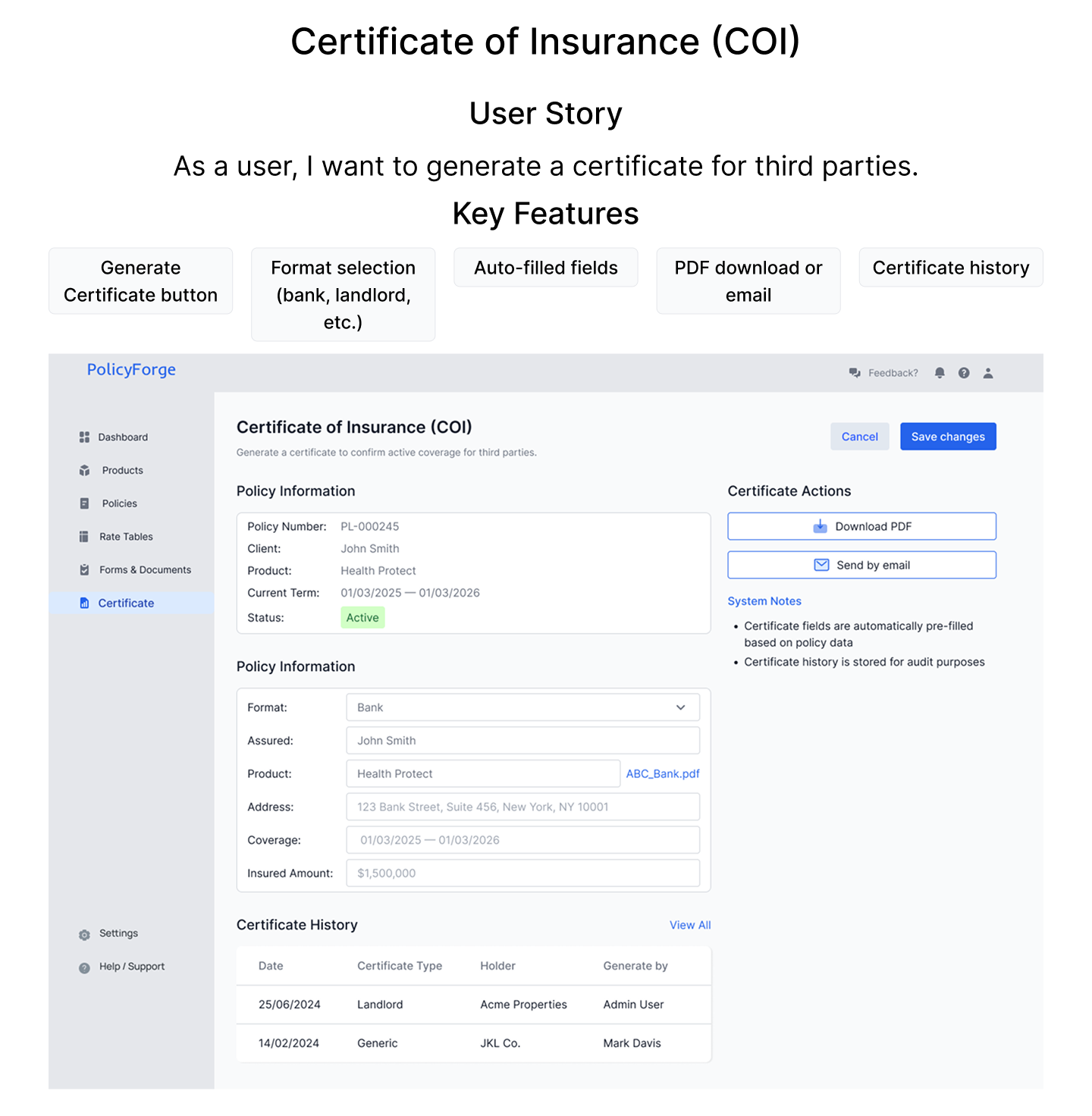
Task: Click the Cancel button
Action: [x=859, y=437]
